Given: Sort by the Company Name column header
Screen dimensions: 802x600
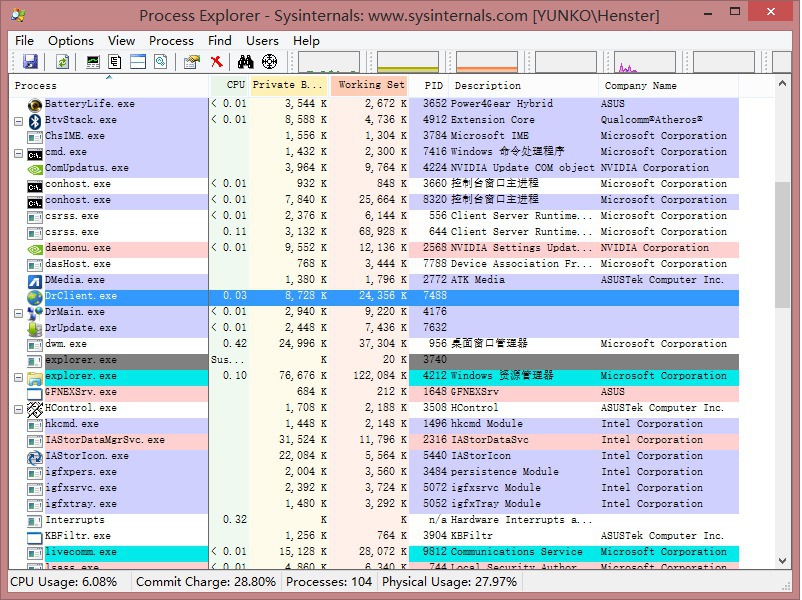Looking at the screenshot, I should click(640, 86).
